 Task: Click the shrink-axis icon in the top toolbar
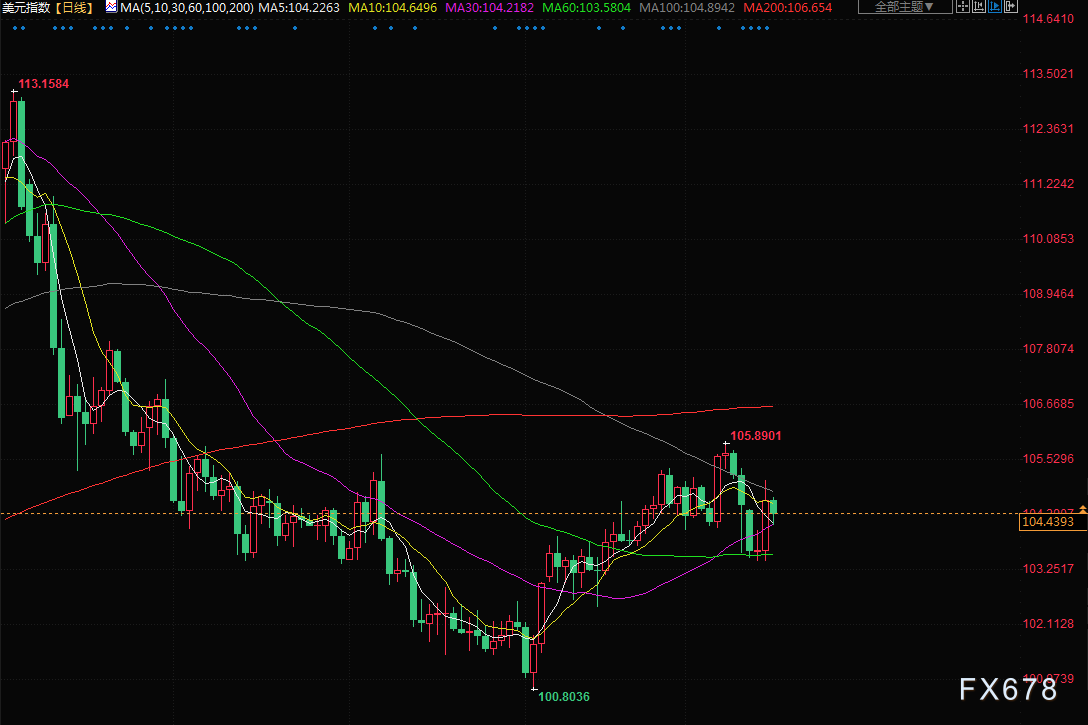pos(979,7)
